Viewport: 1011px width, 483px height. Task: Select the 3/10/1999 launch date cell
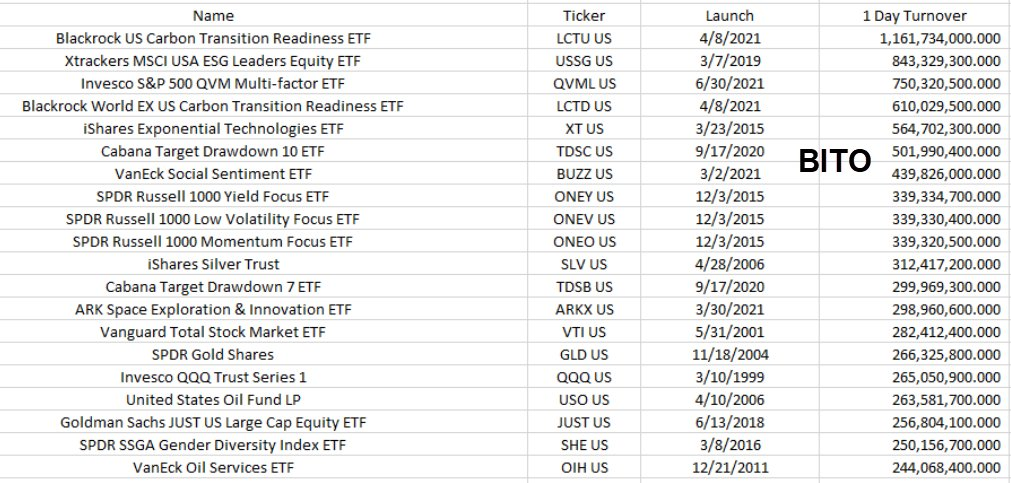[730, 377]
